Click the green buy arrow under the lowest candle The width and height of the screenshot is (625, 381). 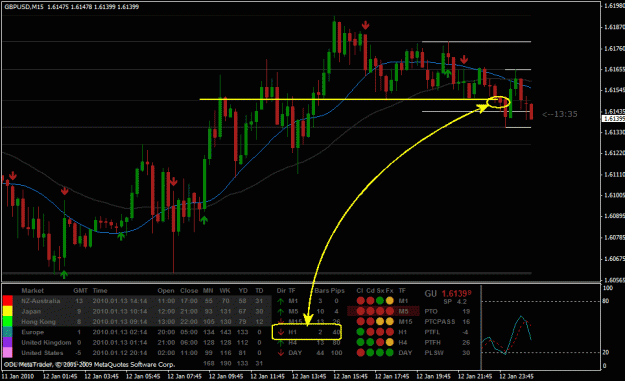64,274
